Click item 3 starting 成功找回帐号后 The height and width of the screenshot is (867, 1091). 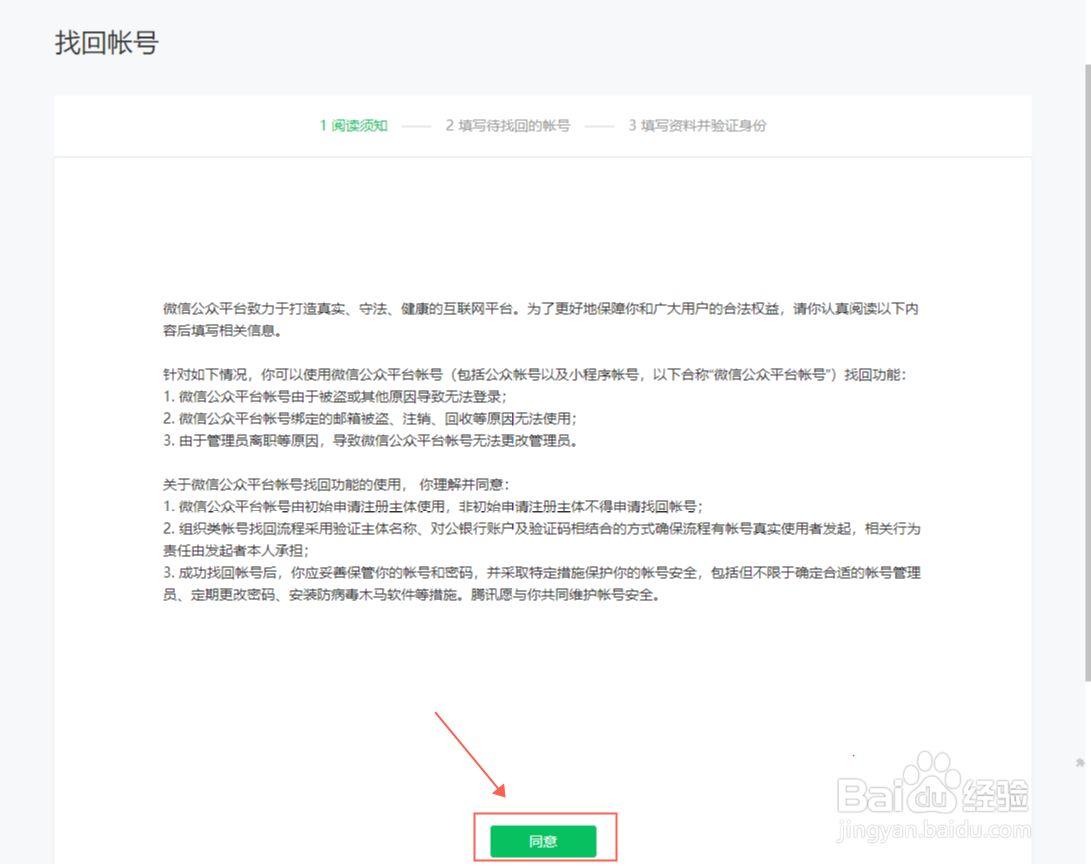tap(542, 573)
